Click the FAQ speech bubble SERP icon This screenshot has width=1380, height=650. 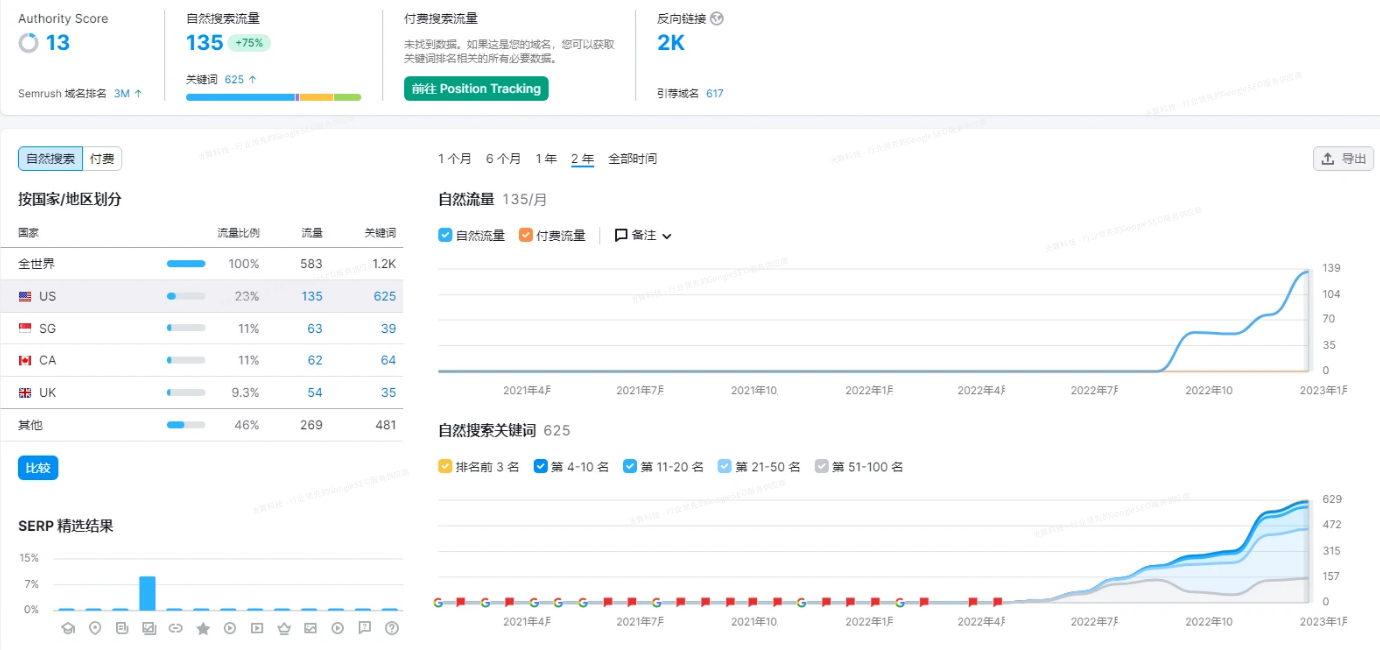point(364,628)
